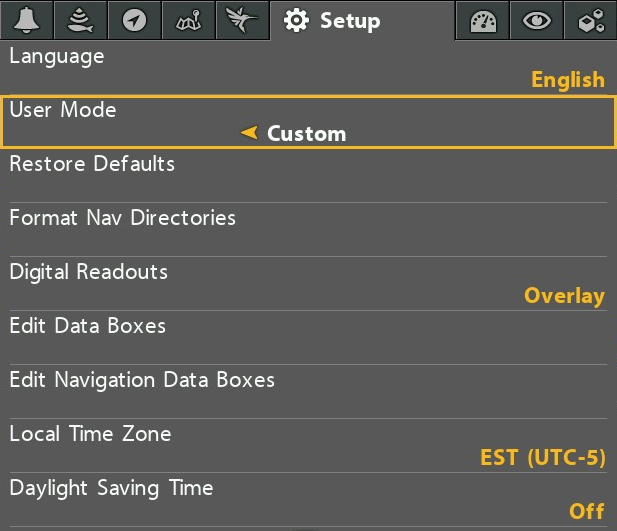Open the gauge Accessories tab
Image resolution: width=617 pixels, height=531 pixels.
point(483,20)
